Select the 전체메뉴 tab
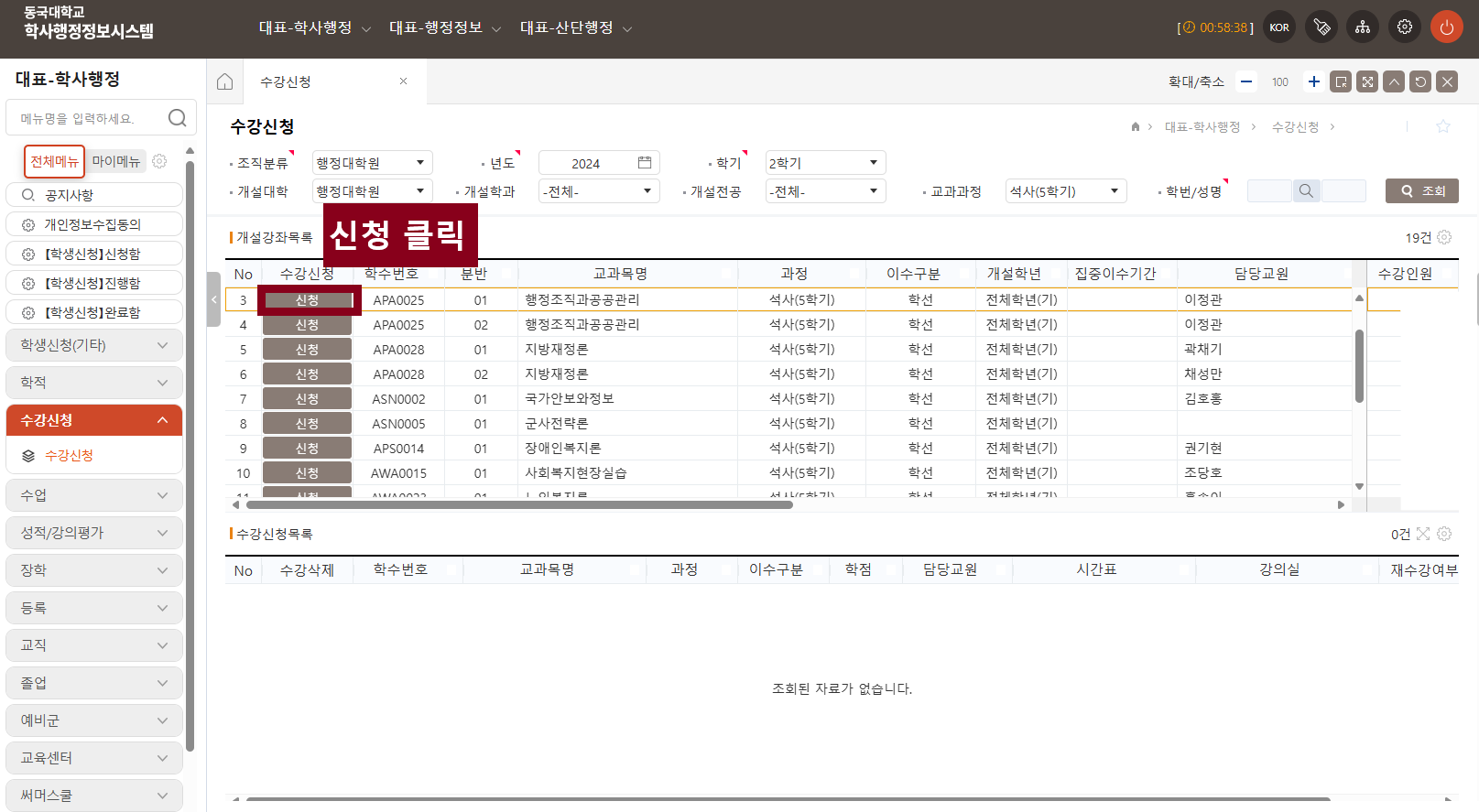1479x812 pixels. click(54, 161)
